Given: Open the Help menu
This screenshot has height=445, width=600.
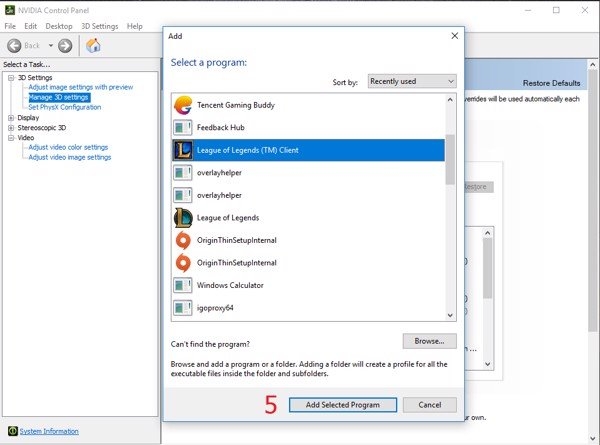Looking at the screenshot, I should tap(135, 26).
